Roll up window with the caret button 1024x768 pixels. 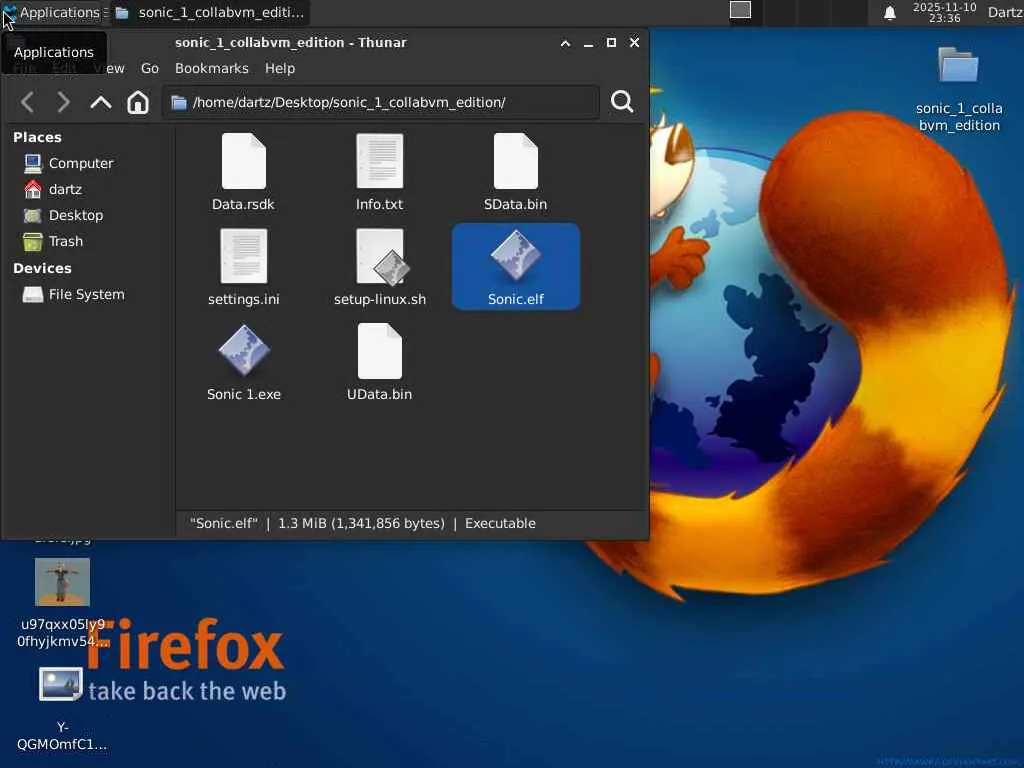pyautogui.click(x=566, y=43)
